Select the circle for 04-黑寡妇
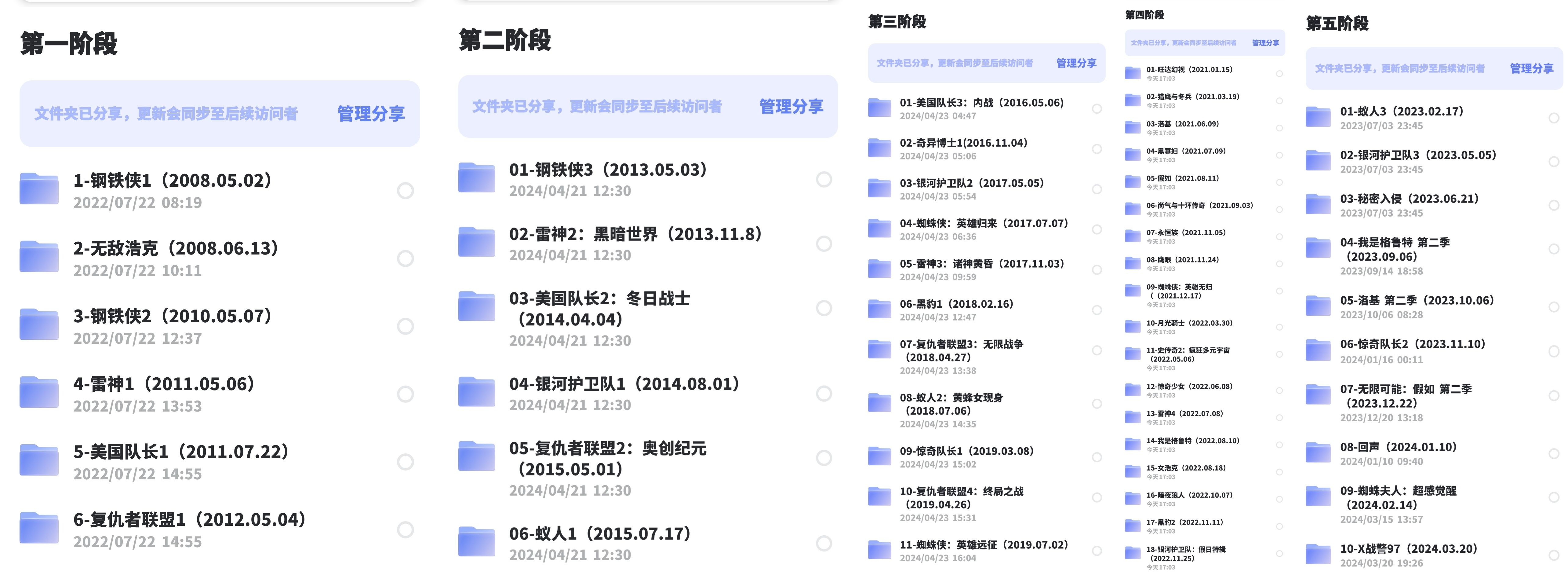This screenshot has width=1568, height=575. click(x=1279, y=155)
